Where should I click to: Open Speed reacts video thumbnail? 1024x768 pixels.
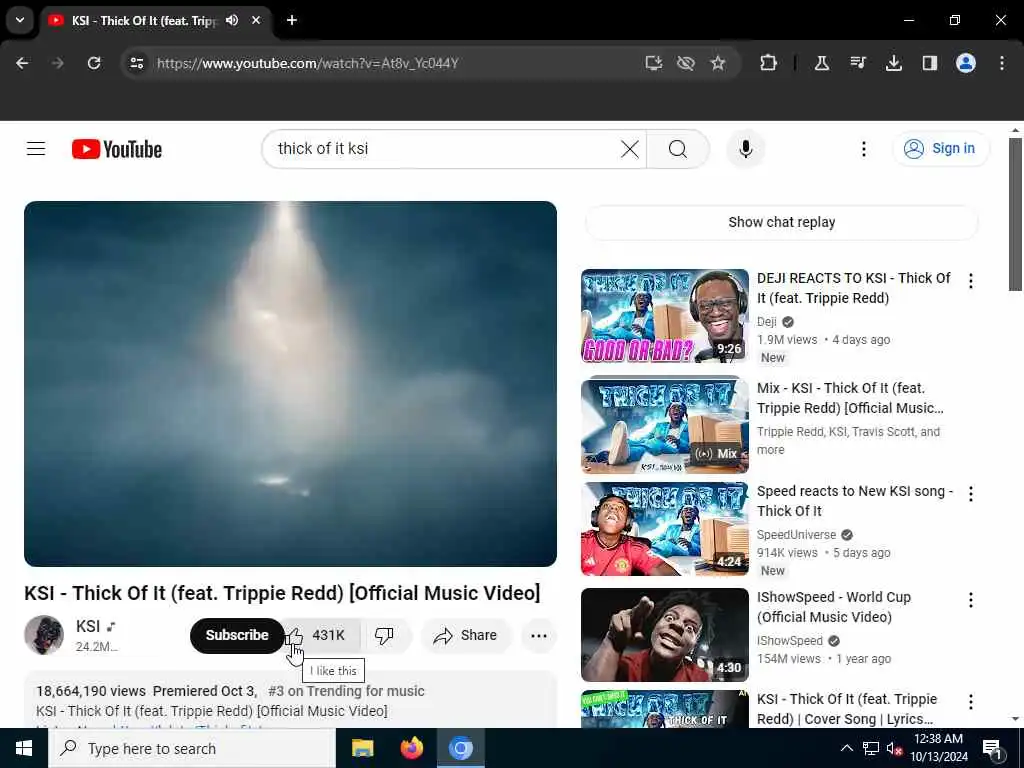tap(665, 529)
